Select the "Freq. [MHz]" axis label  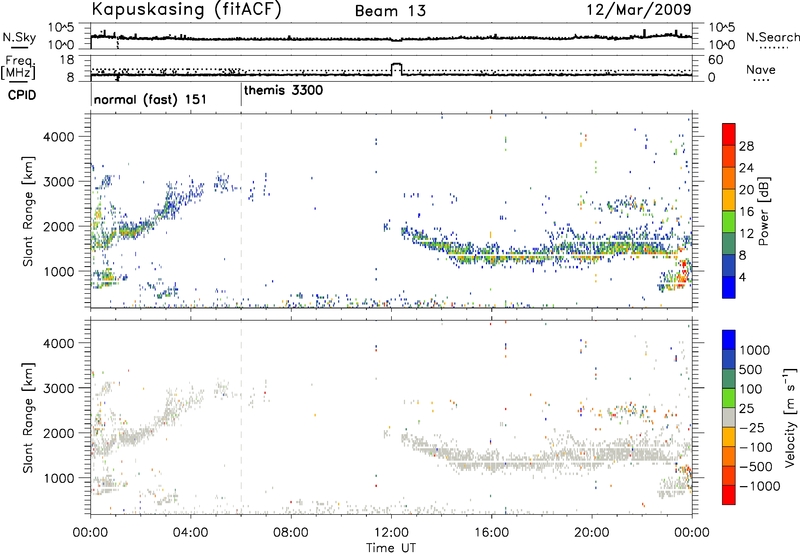click(x=20, y=67)
